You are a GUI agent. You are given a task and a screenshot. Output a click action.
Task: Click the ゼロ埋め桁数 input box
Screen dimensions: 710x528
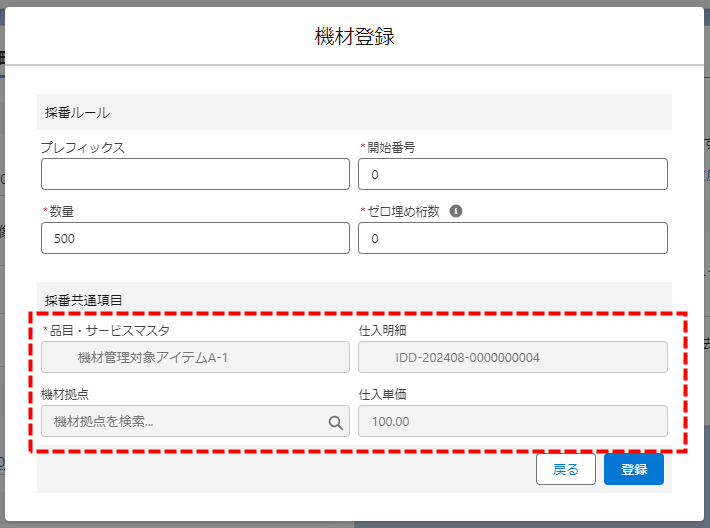pos(512,238)
